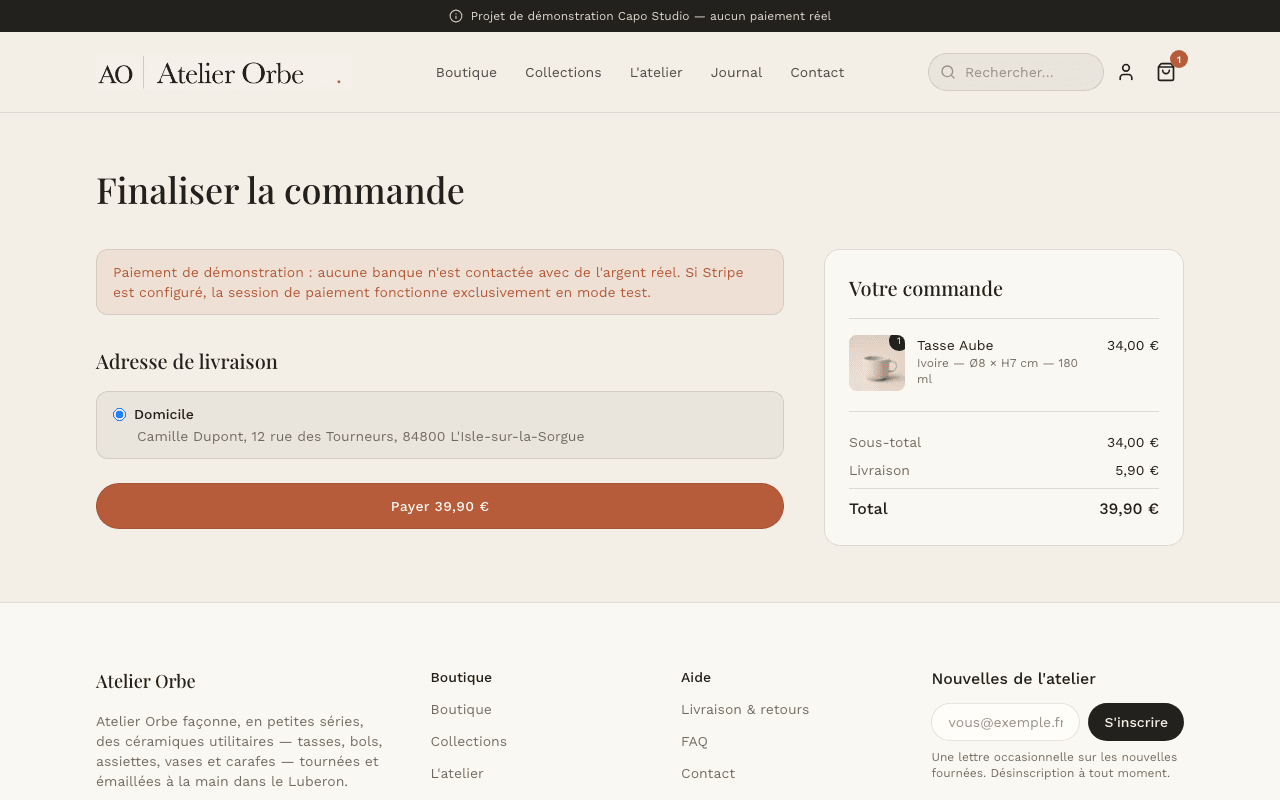This screenshot has width=1280, height=800.
Task: Open the footer L'atelier link
Action: tap(457, 773)
